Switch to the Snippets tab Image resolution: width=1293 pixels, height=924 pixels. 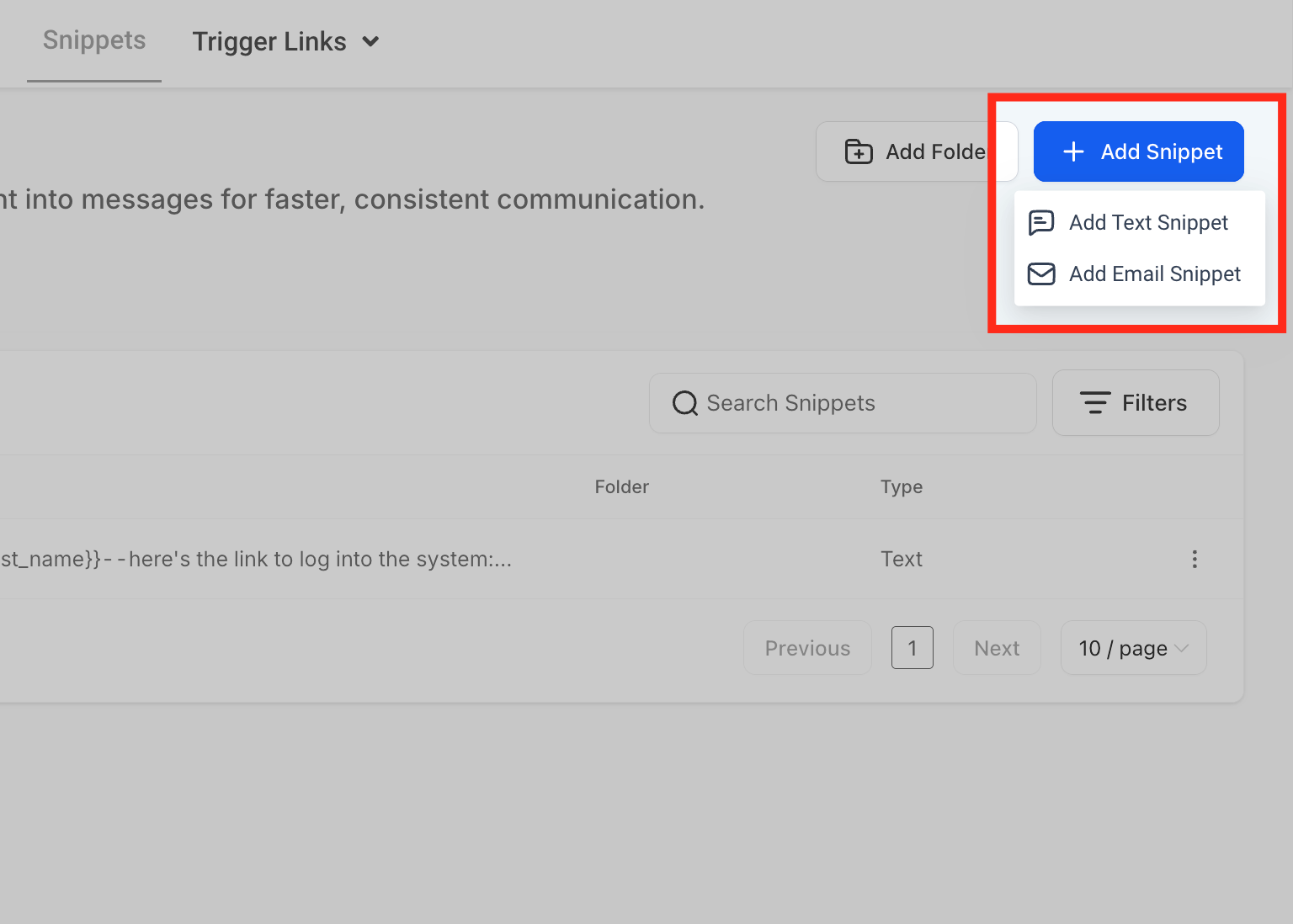94,40
